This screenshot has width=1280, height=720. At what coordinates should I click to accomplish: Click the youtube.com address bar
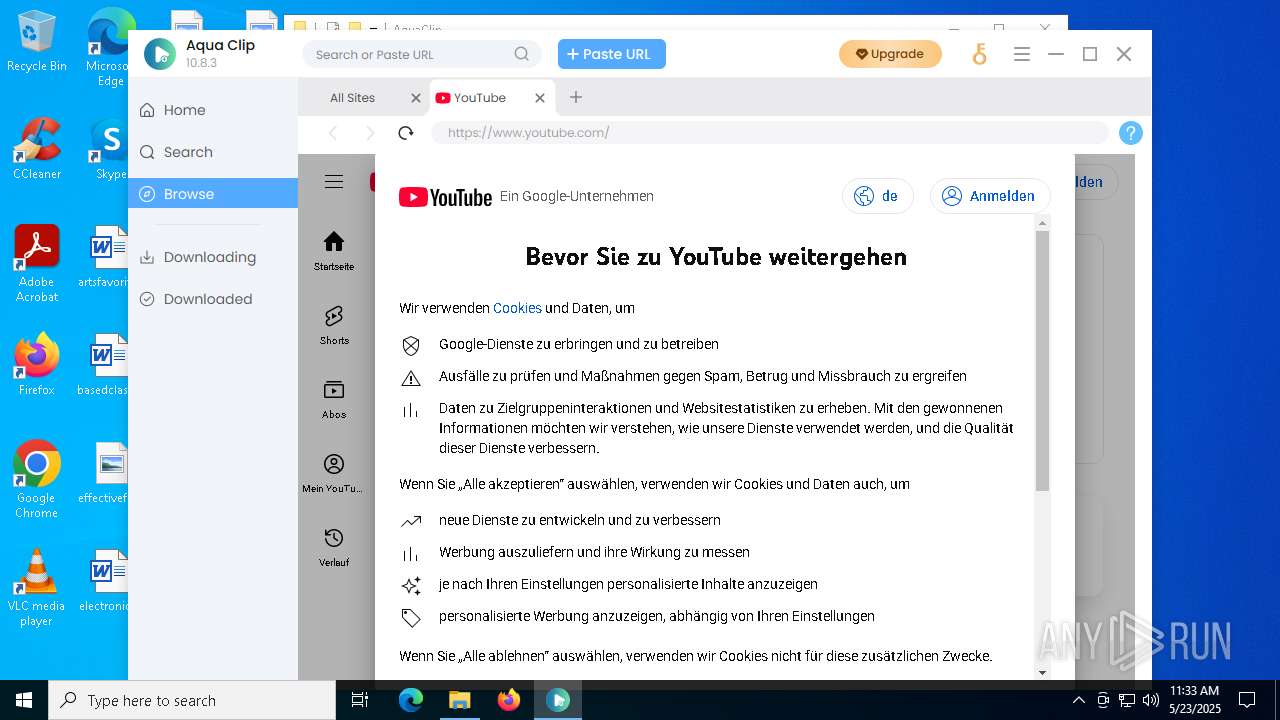coord(770,133)
